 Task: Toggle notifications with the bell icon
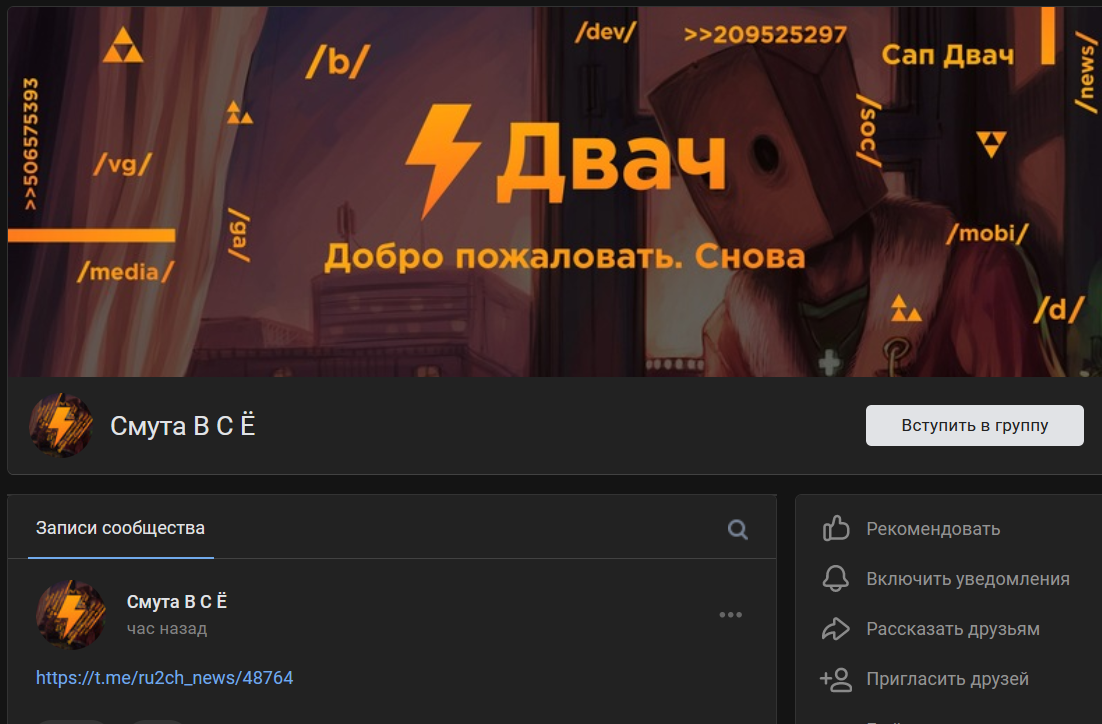tap(836, 578)
